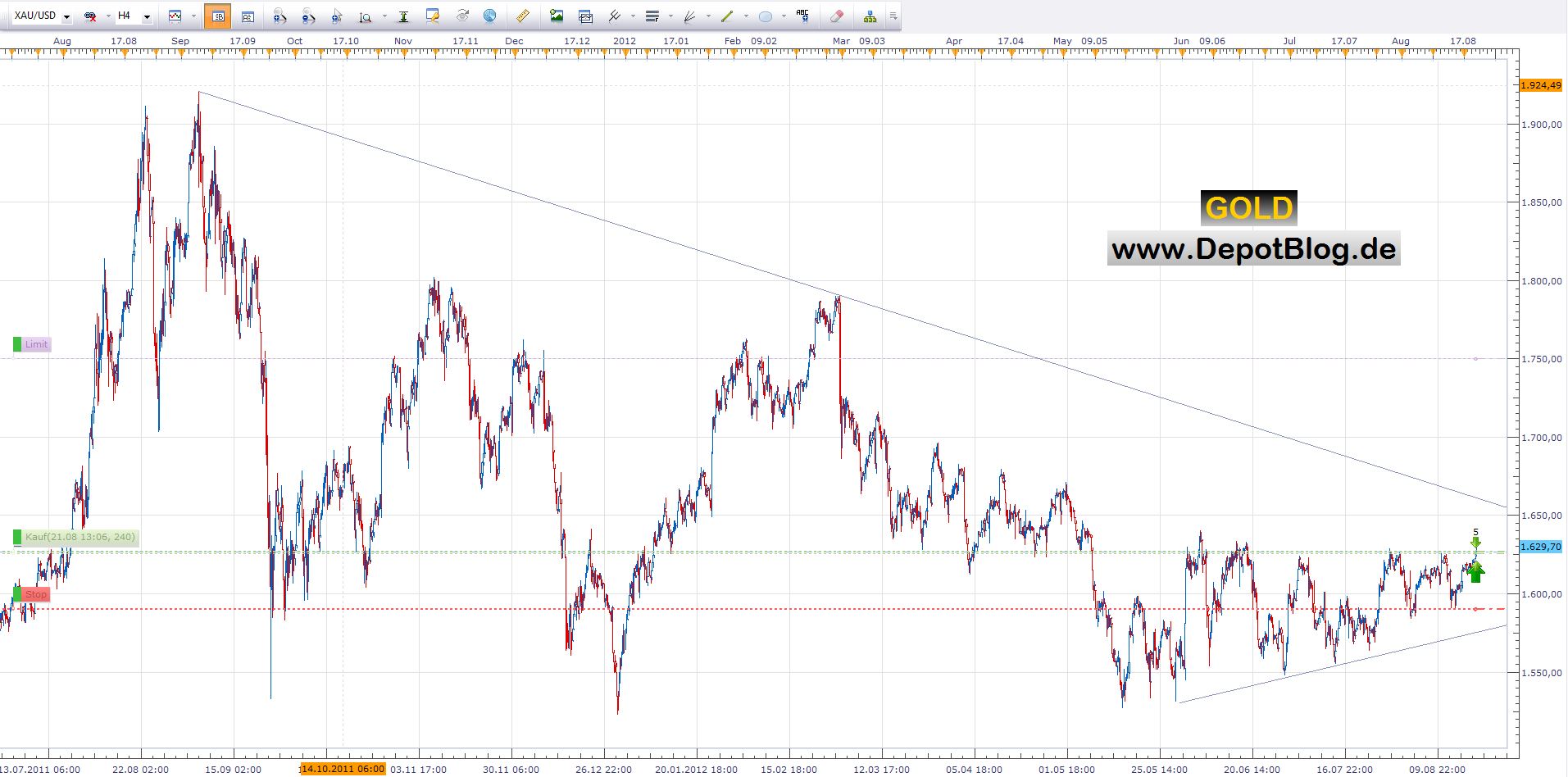Click the ABC text label tool
Screen dimensions: 1568x777
tap(802, 16)
